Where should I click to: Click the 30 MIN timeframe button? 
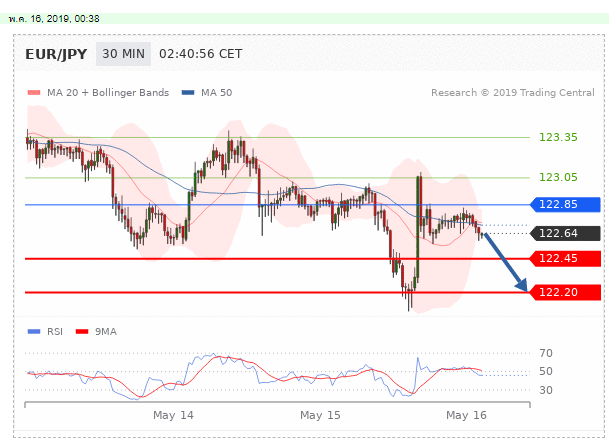[123, 54]
